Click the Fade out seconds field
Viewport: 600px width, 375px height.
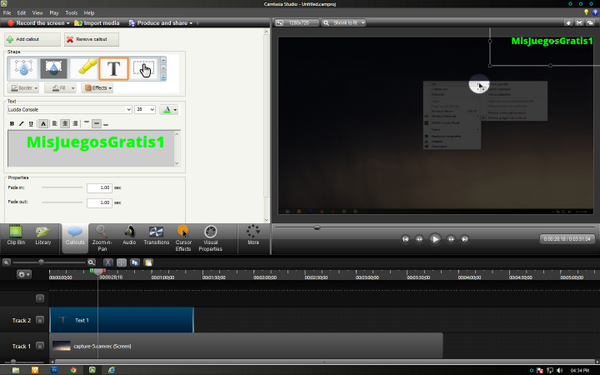point(99,202)
